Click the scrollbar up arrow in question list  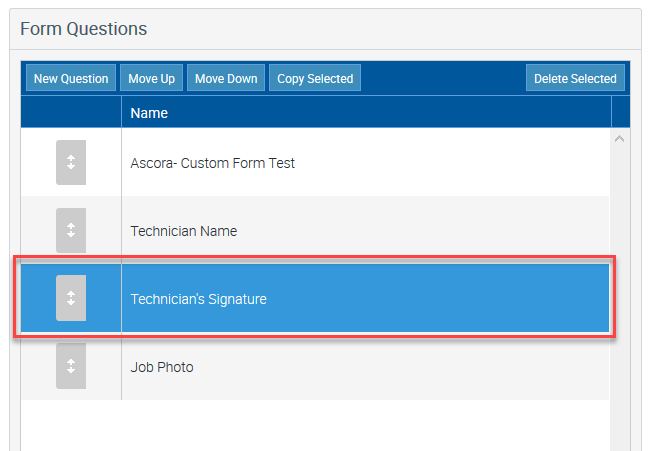(619, 139)
